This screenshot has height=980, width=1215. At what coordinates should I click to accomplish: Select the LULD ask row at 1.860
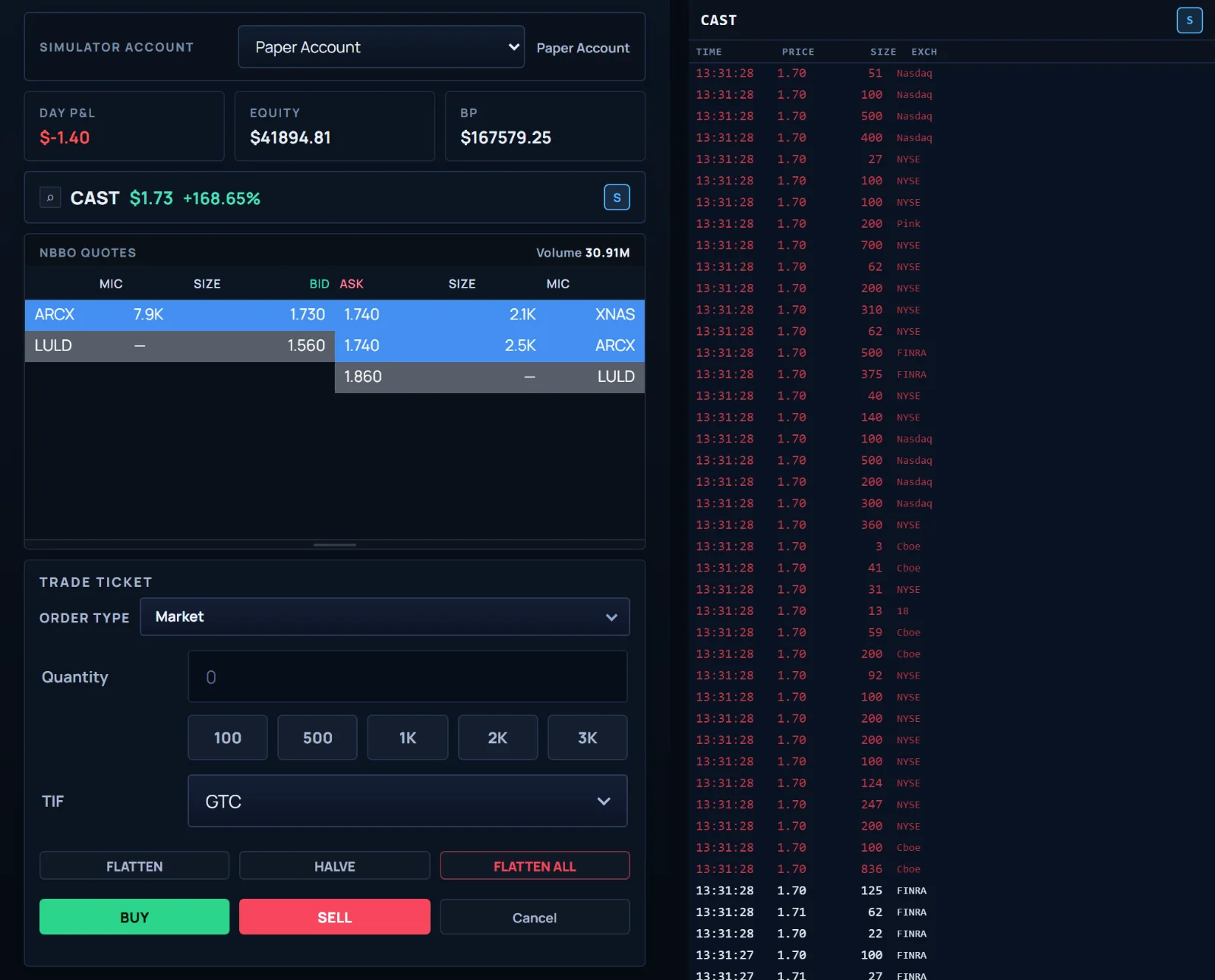point(490,377)
